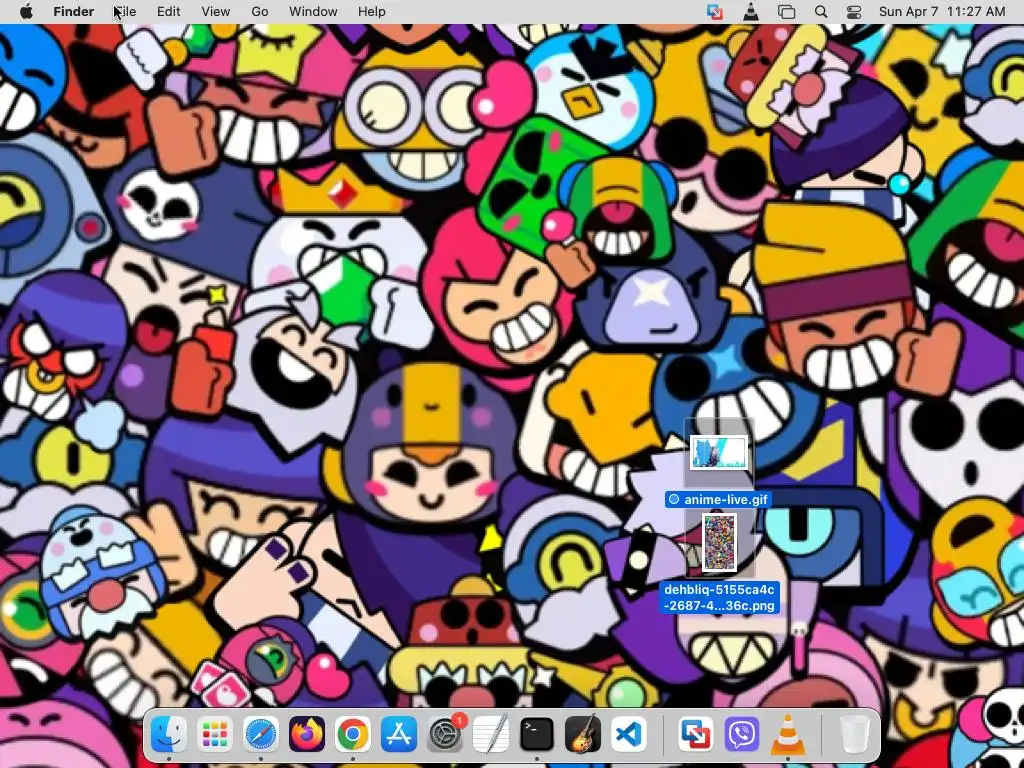Select the dehbliq png file thumbnail
This screenshot has height=768, width=1024.
719,542
